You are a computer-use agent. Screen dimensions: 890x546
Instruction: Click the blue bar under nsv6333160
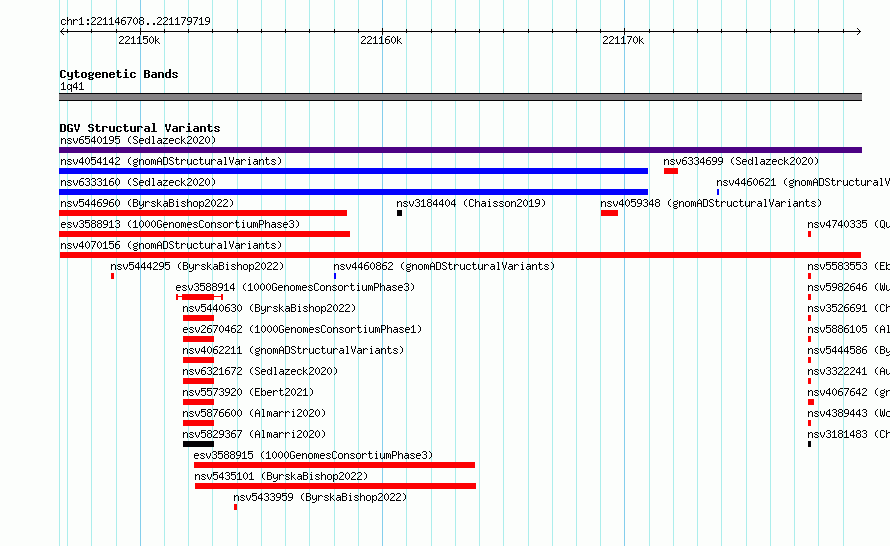(x=354, y=192)
